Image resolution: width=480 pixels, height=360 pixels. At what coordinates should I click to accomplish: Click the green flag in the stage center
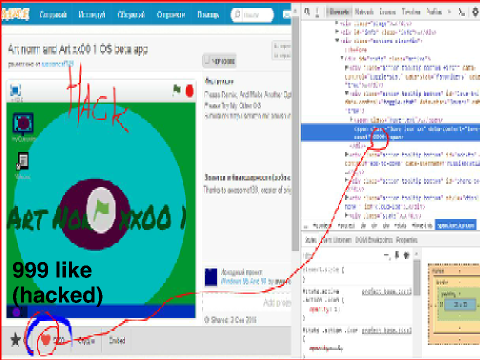coord(101,210)
